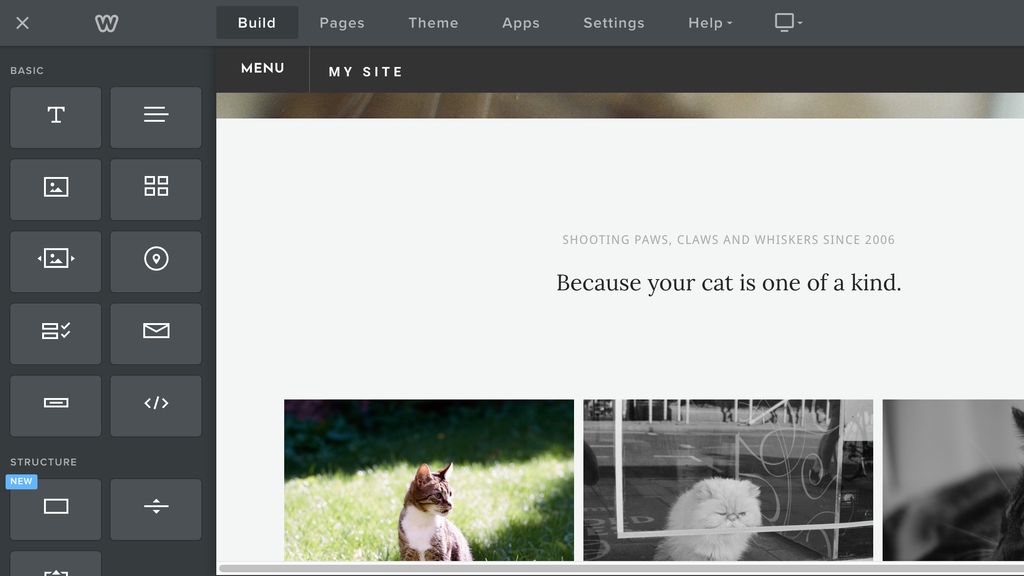Viewport: 1024px width, 576px height.
Task: Open the device preview dropdown
Action: click(786, 22)
